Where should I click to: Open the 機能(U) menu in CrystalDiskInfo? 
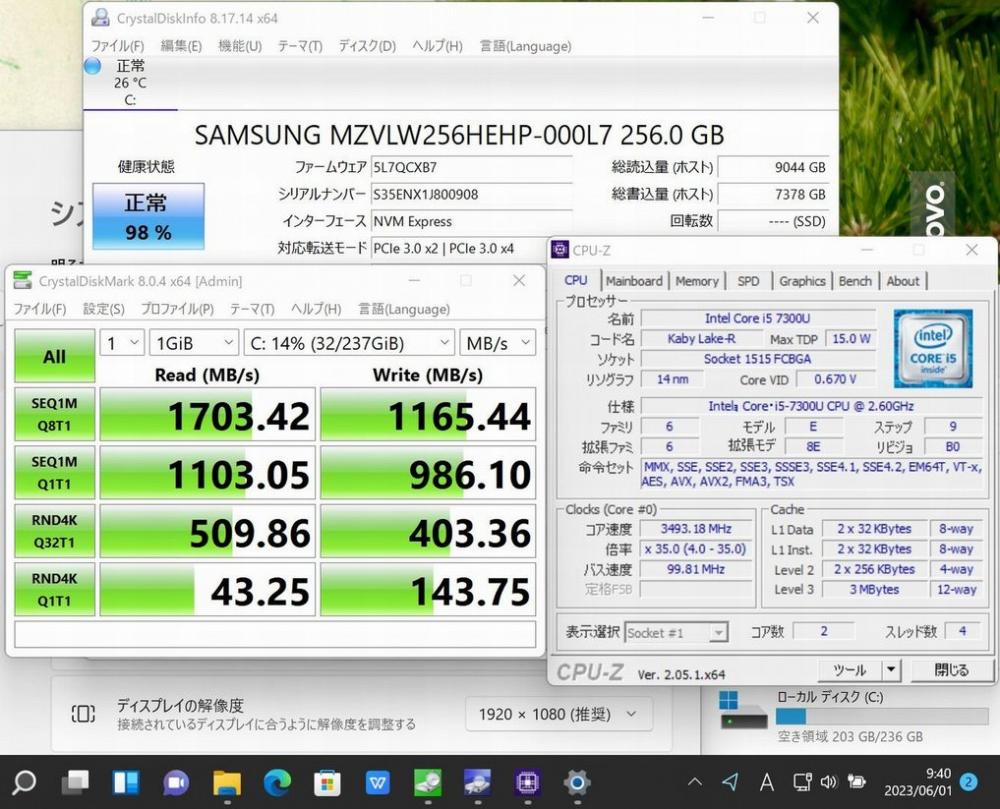coord(239,46)
